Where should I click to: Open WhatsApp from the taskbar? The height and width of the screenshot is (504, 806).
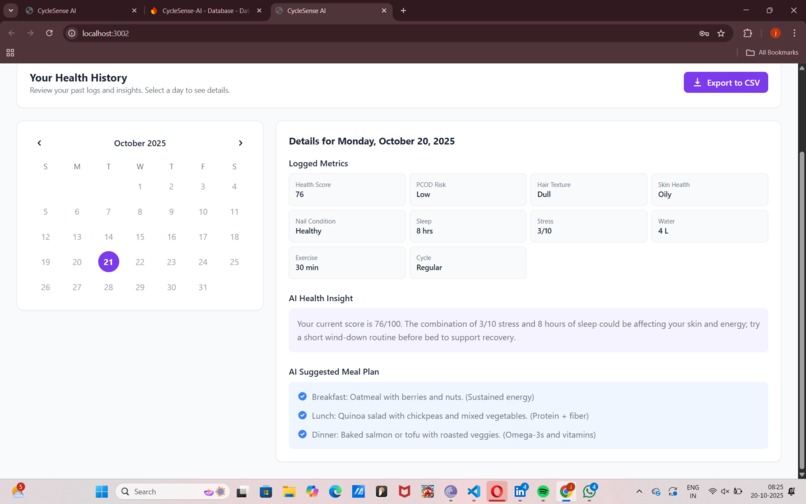point(590,492)
